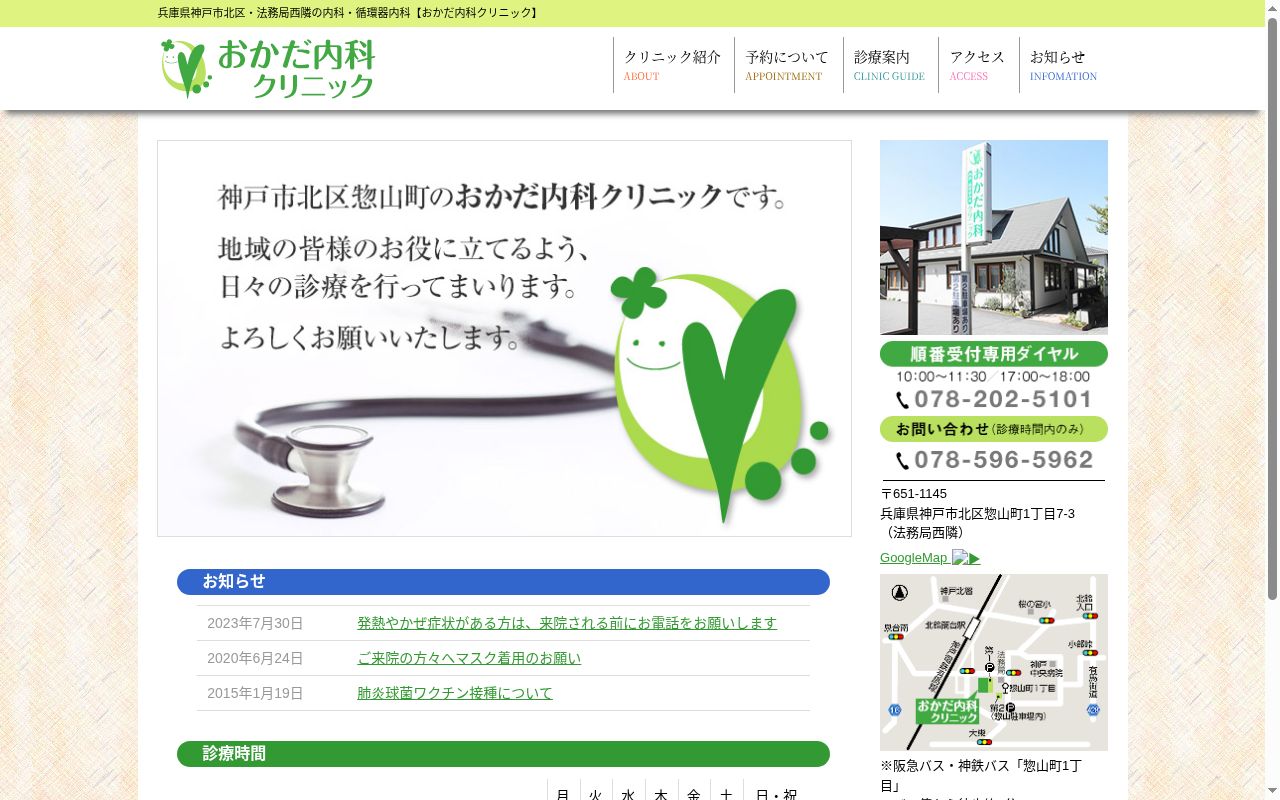
Task: Open the お知らせ INFORMATION menu
Action: coord(1064,65)
